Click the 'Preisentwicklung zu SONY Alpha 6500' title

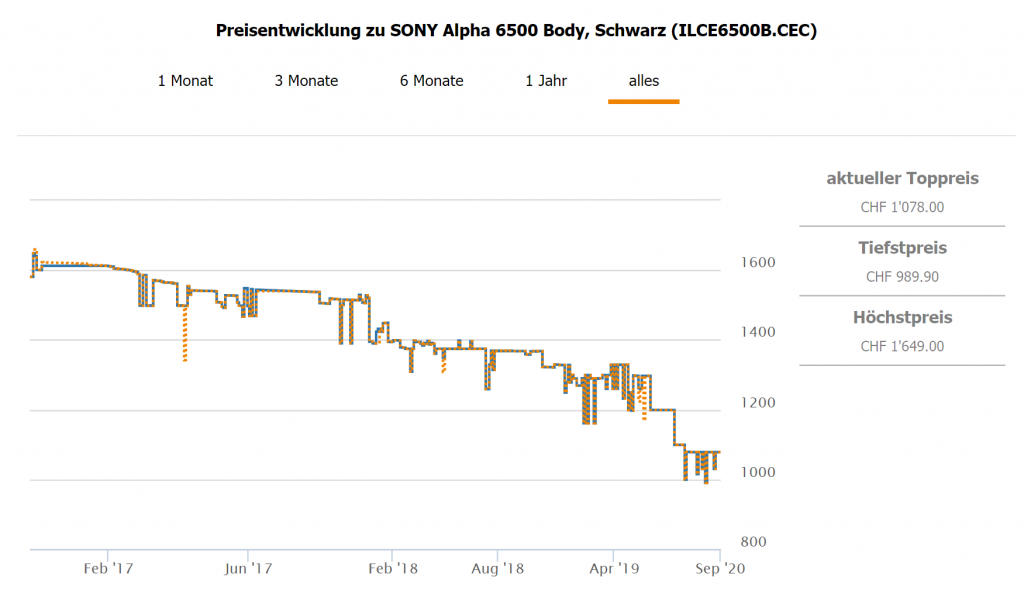tap(516, 31)
